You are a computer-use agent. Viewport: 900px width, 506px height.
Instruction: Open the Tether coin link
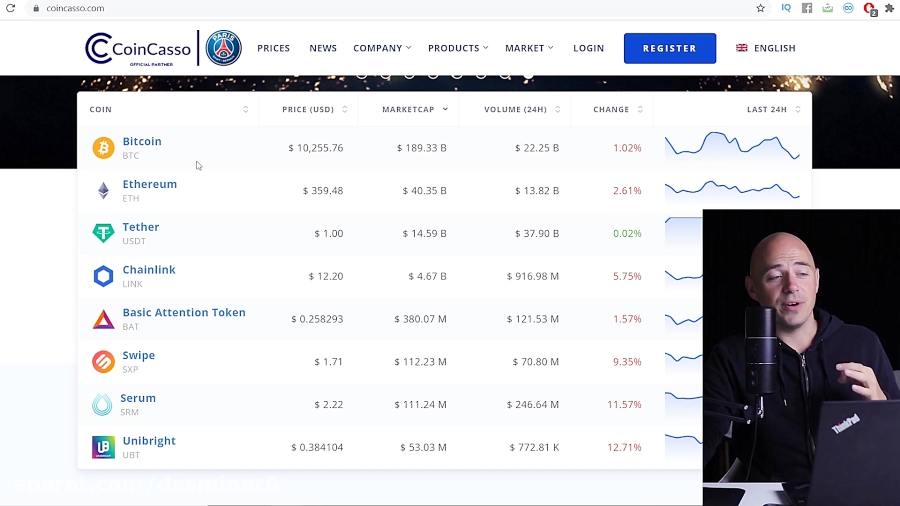pos(141,227)
